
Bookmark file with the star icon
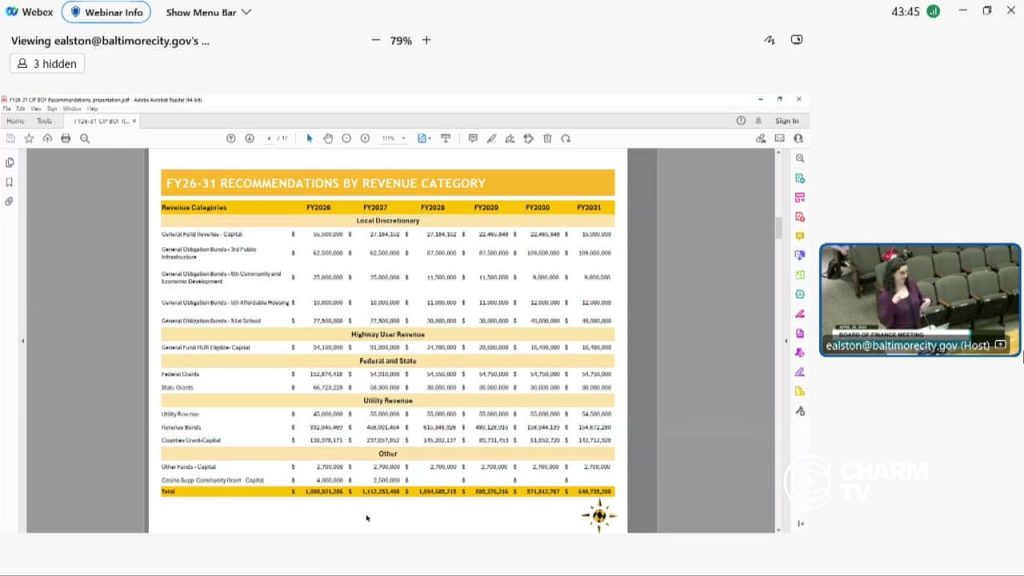29,138
